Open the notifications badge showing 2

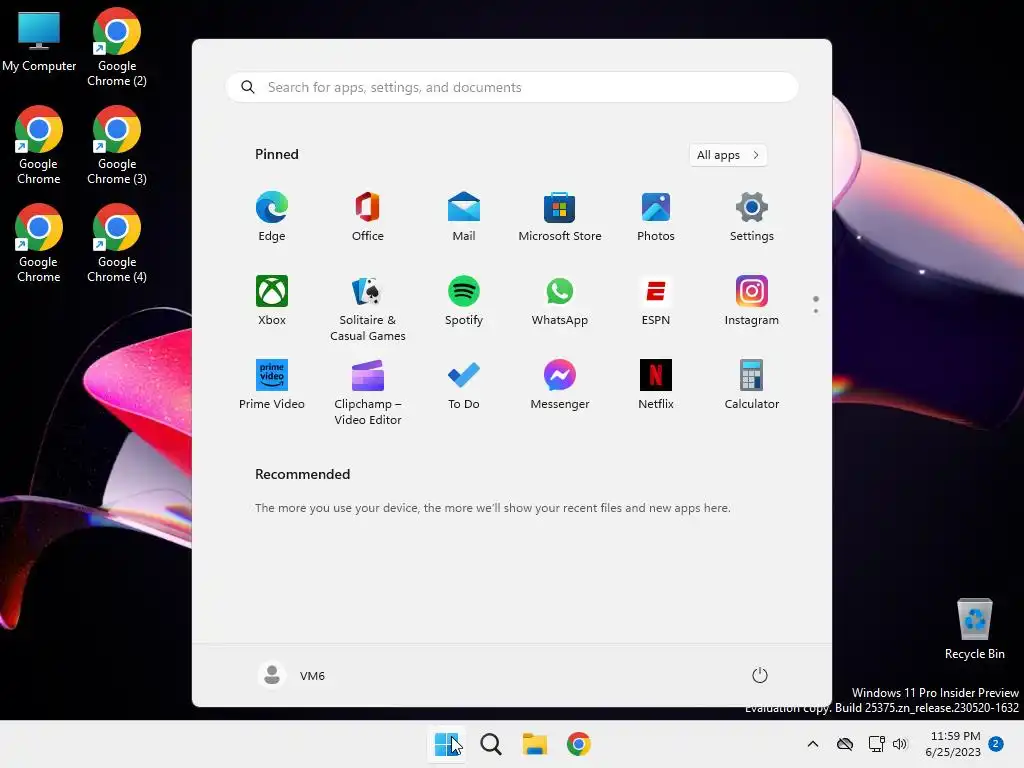(996, 744)
